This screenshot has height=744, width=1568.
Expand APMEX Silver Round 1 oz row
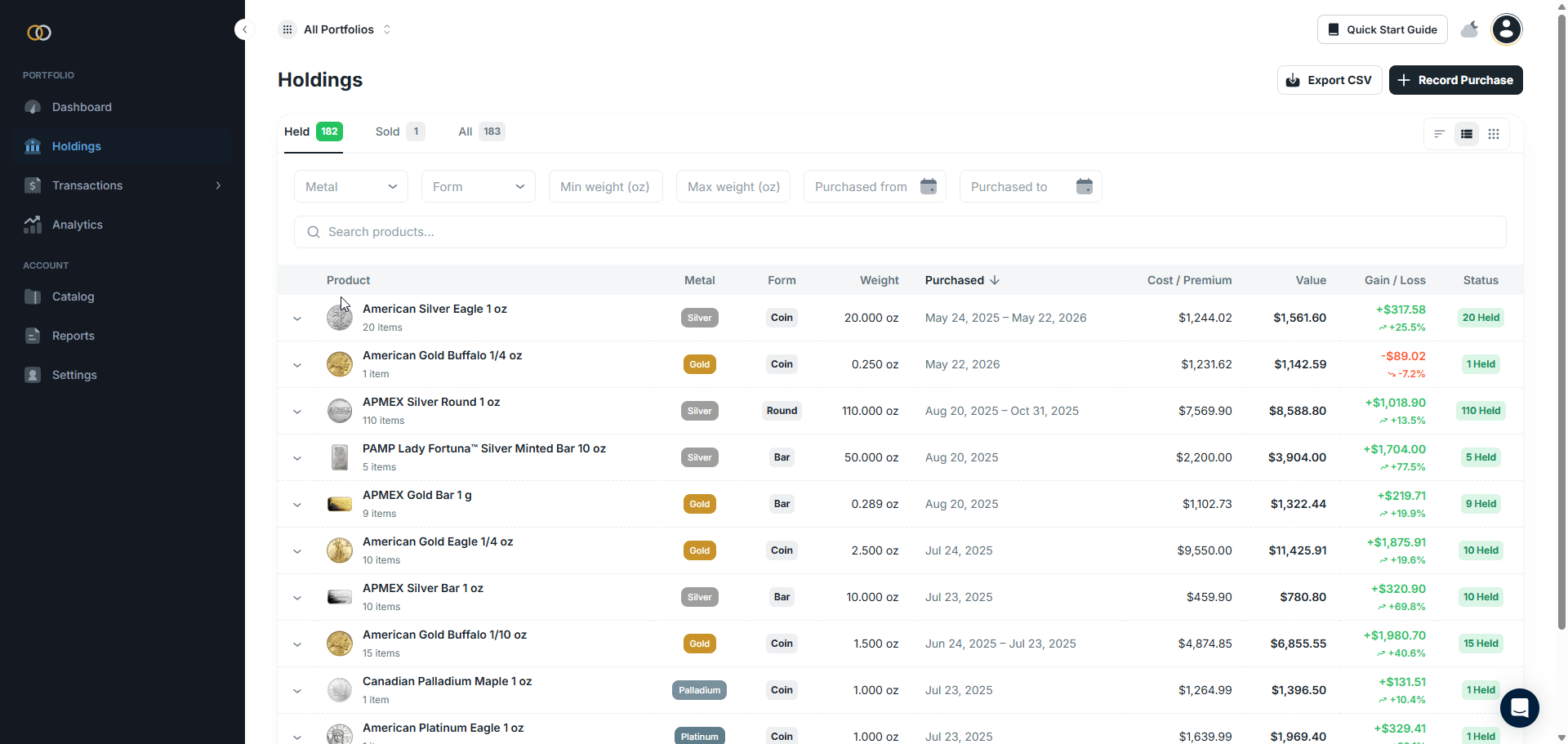click(297, 412)
